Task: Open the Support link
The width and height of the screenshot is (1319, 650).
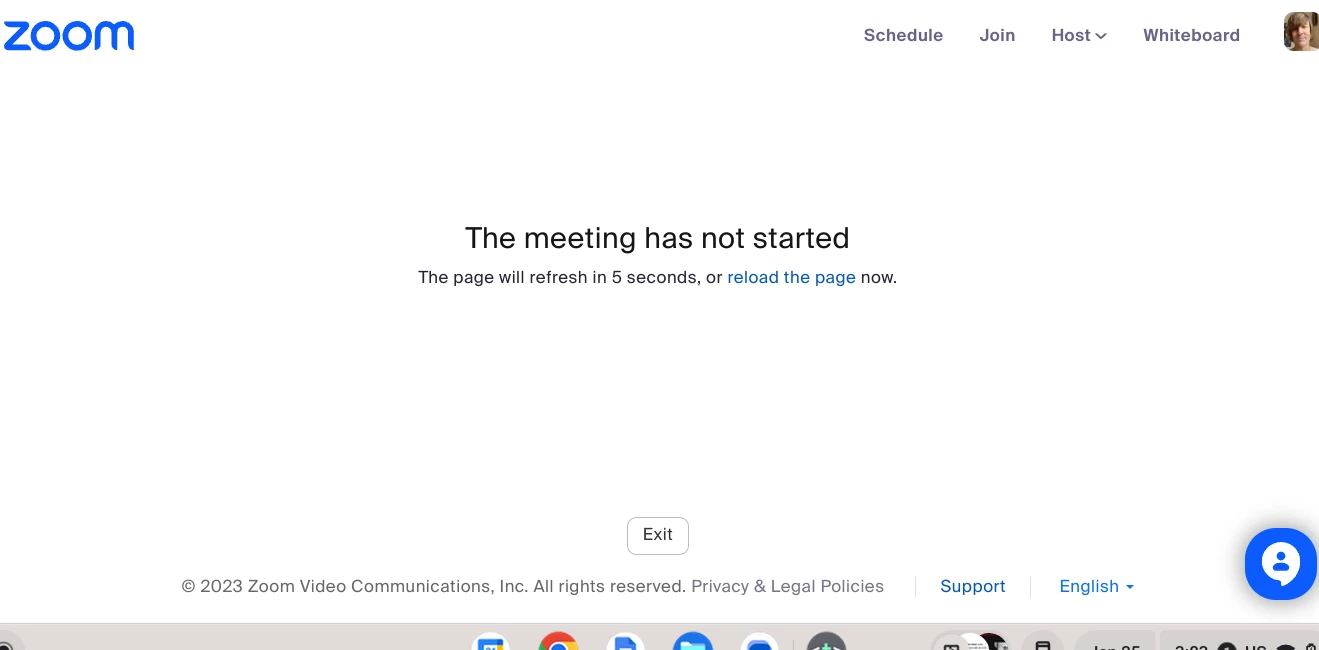Action: click(x=973, y=586)
